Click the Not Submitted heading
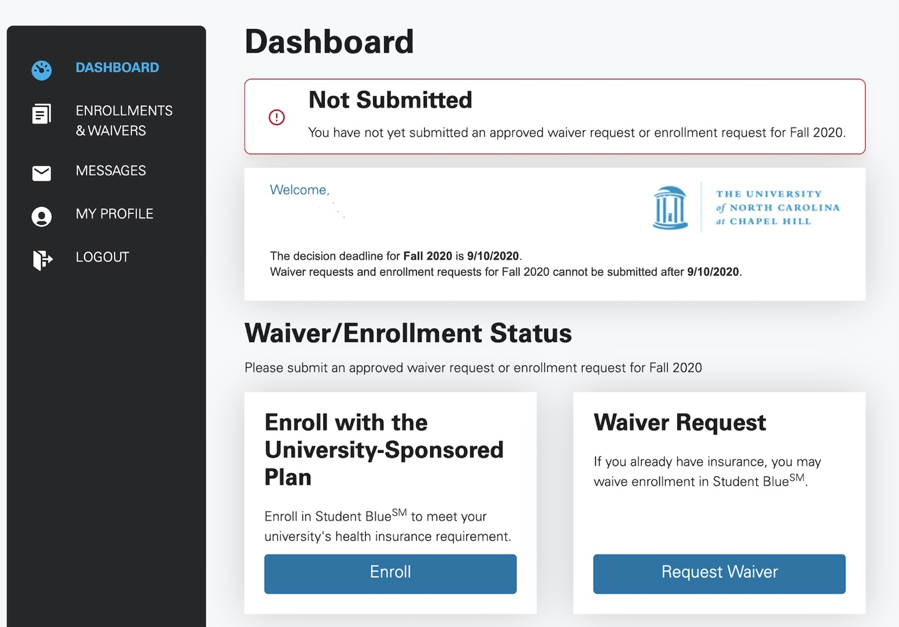 390,100
